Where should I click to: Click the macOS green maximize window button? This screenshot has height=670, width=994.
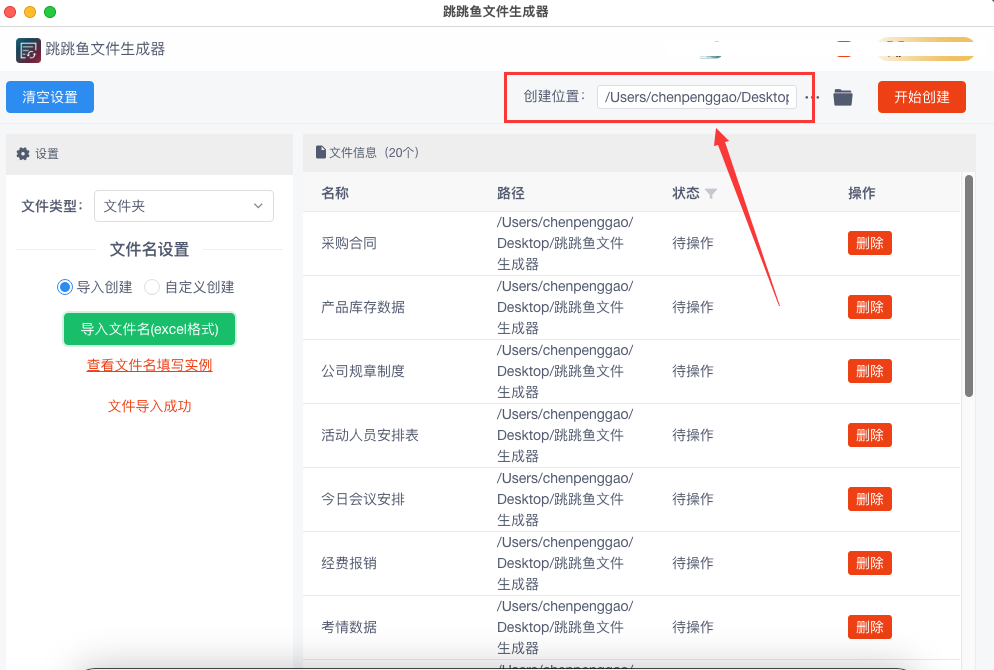click(50, 11)
